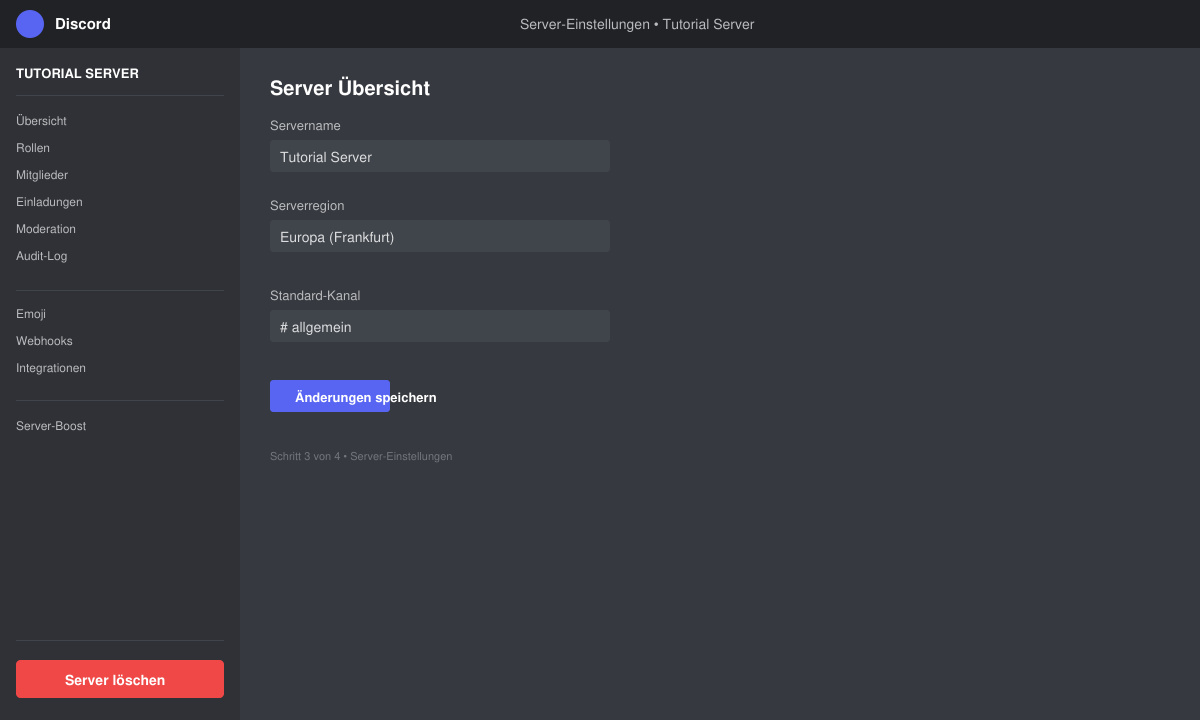Click the TUTORIAL SERVER sidebar heading

pyautogui.click(x=77, y=73)
